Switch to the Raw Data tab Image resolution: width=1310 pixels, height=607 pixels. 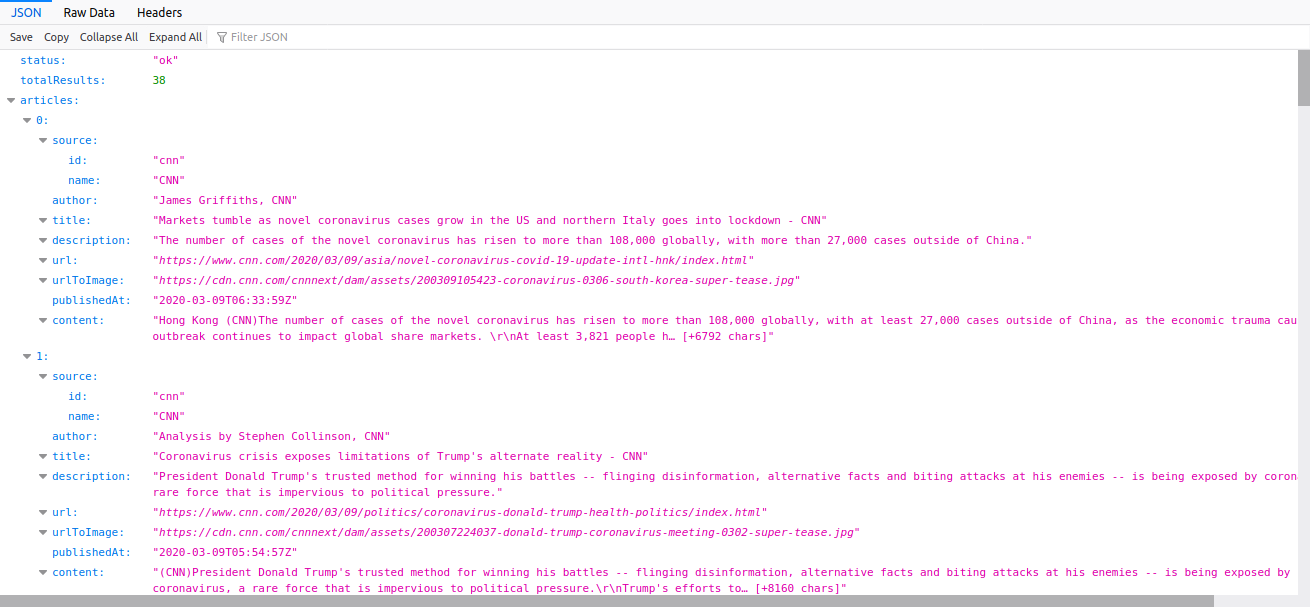[89, 13]
